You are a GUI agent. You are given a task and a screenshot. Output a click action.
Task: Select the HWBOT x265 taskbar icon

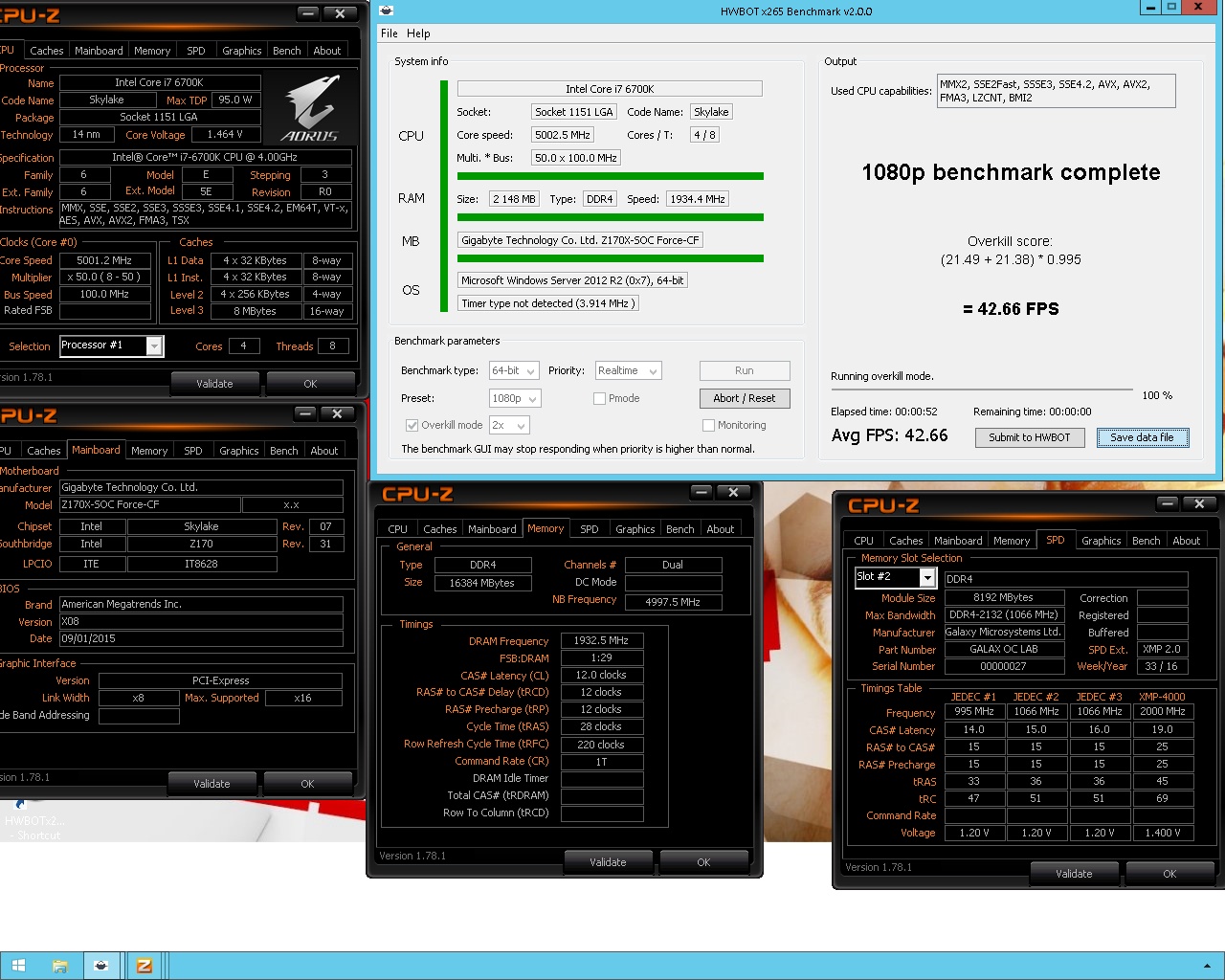pyautogui.click(x=100, y=966)
